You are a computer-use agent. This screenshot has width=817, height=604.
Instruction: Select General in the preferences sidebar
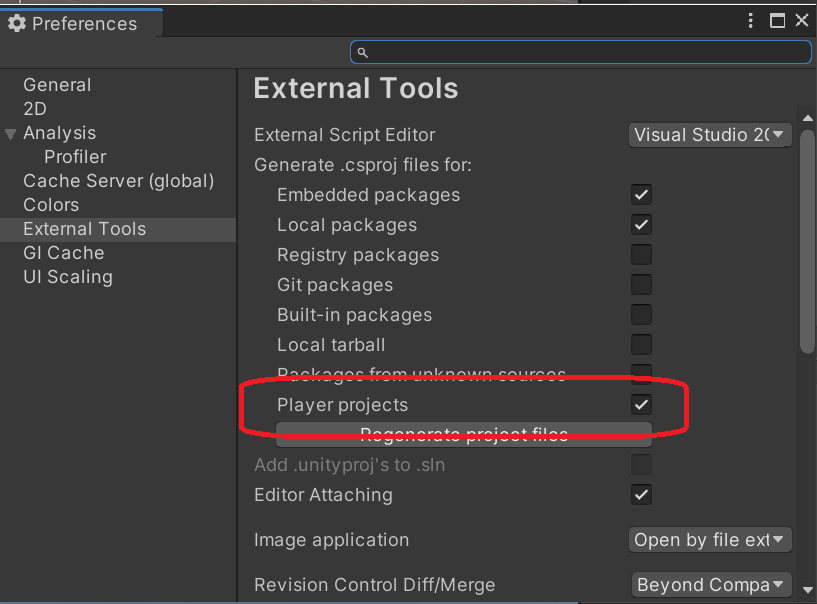[57, 84]
